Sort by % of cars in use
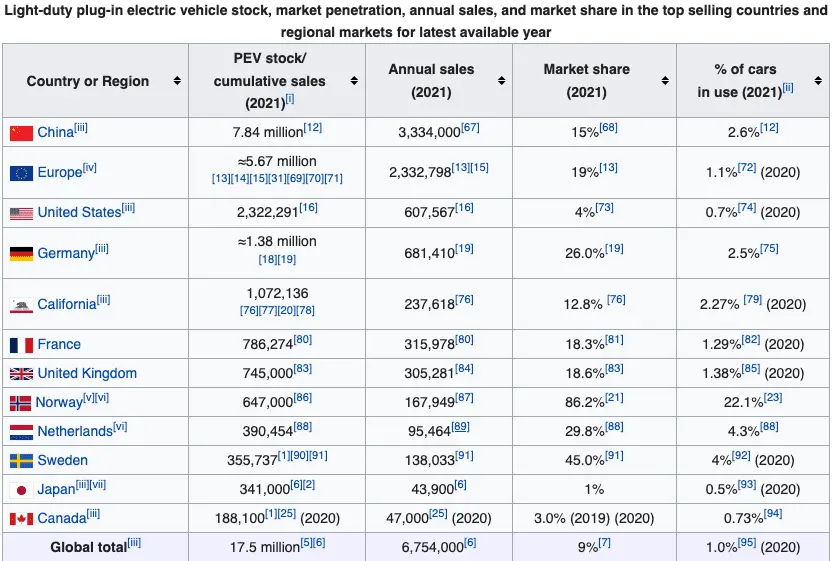Image resolution: width=837 pixels, height=561 pixels. point(819,81)
